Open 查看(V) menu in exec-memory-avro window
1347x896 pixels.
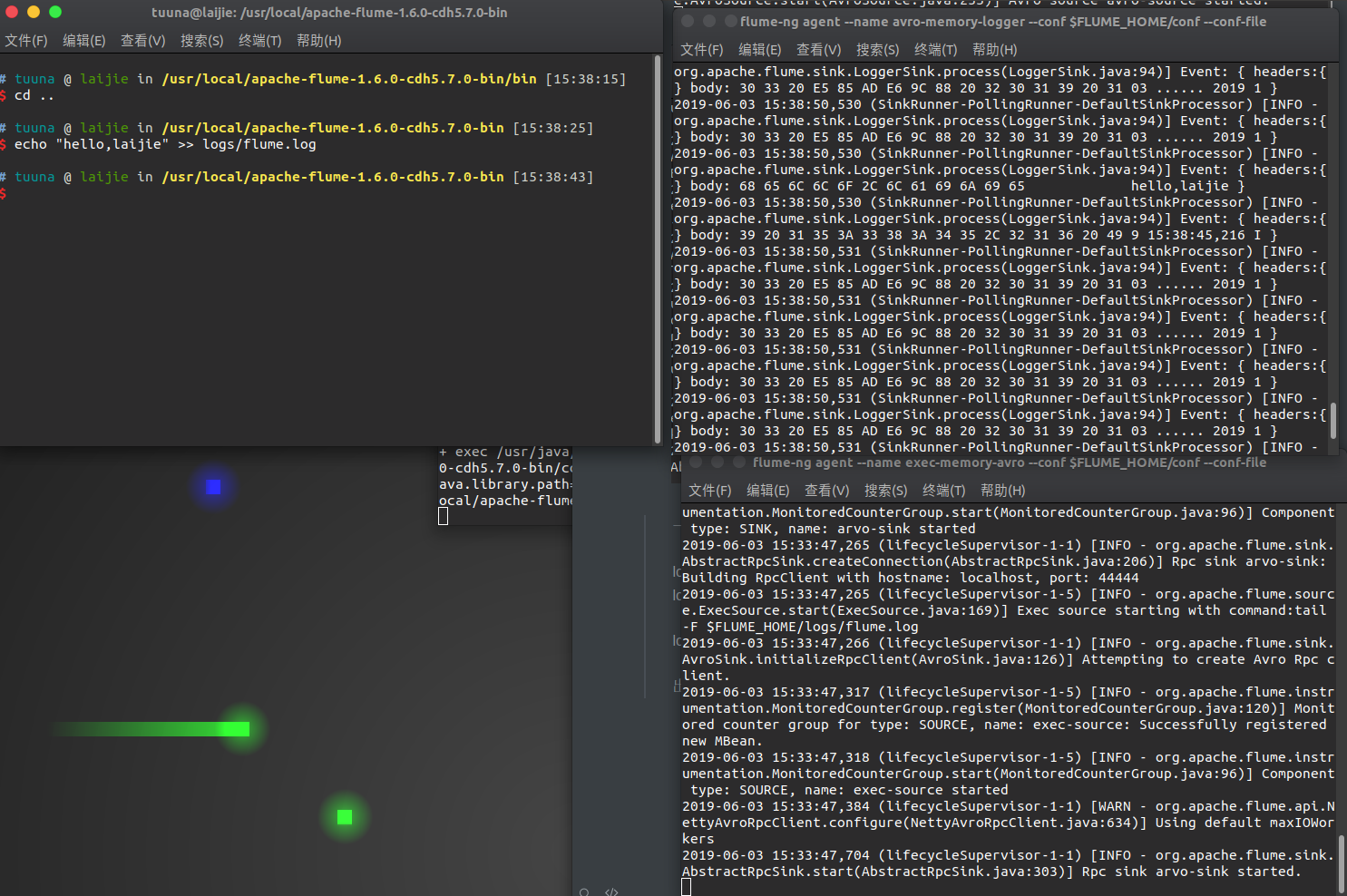[x=827, y=491]
